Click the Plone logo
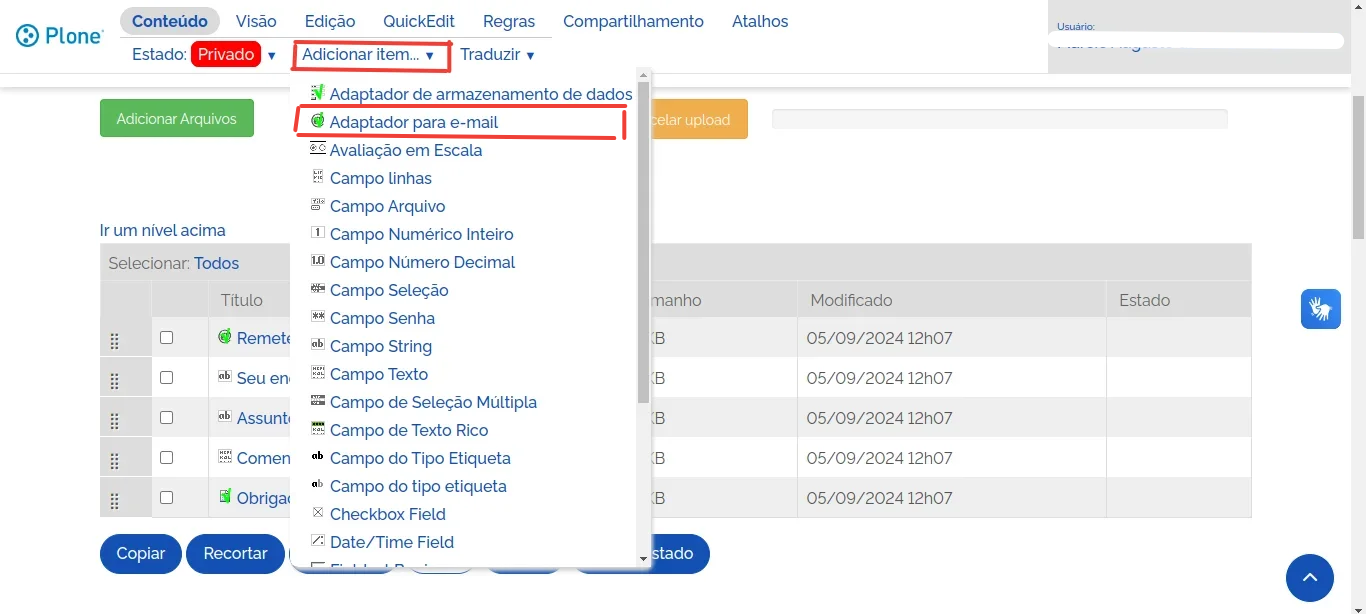Viewport: 1366px width, 614px height. click(59, 36)
